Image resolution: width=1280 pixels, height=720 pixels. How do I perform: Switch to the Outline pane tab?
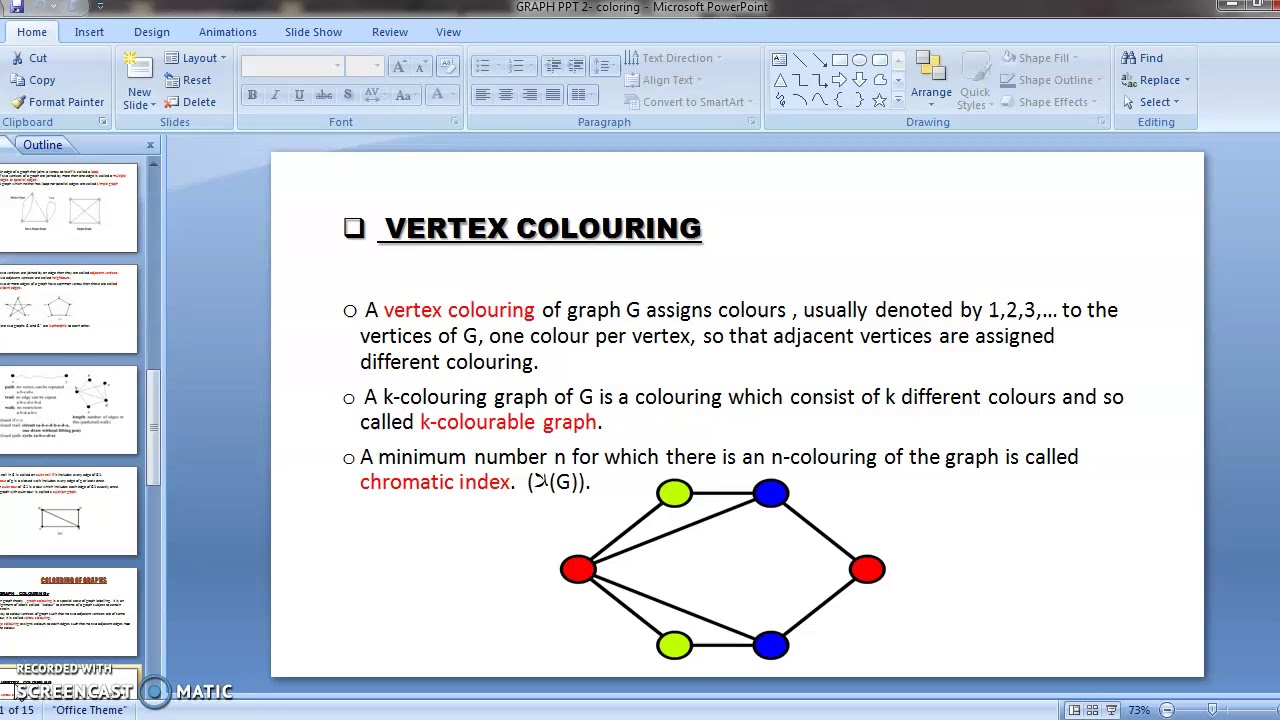[43, 145]
